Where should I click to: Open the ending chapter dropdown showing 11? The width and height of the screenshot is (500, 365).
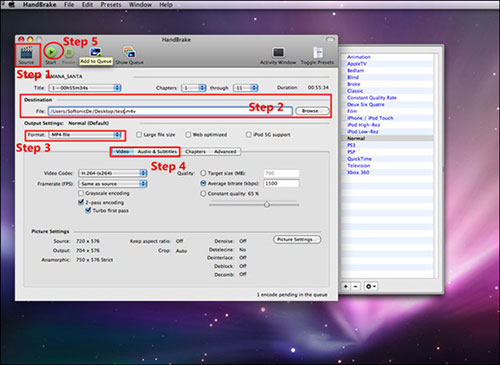pos(246,88)
